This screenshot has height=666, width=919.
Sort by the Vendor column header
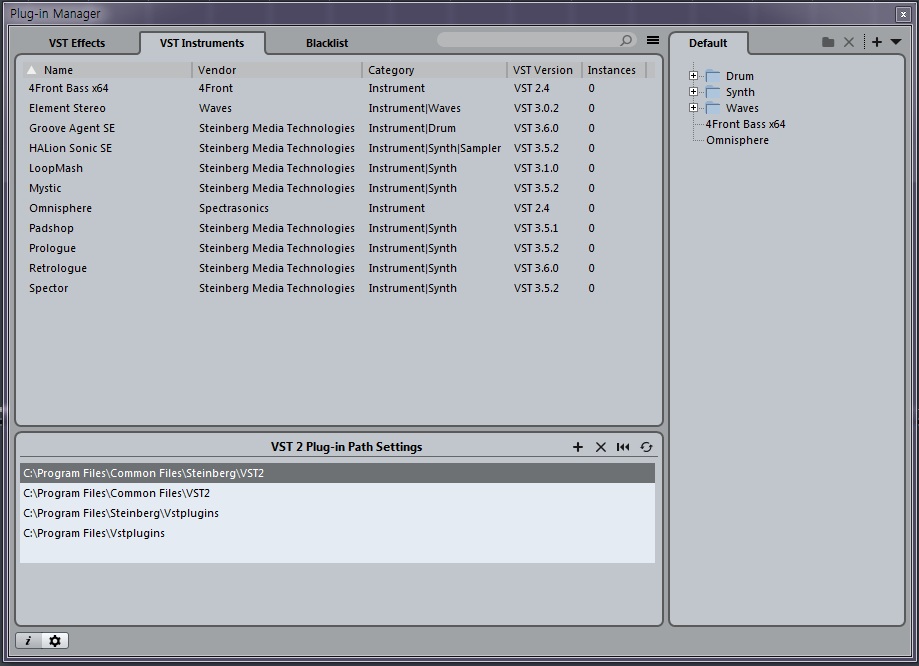277,70
